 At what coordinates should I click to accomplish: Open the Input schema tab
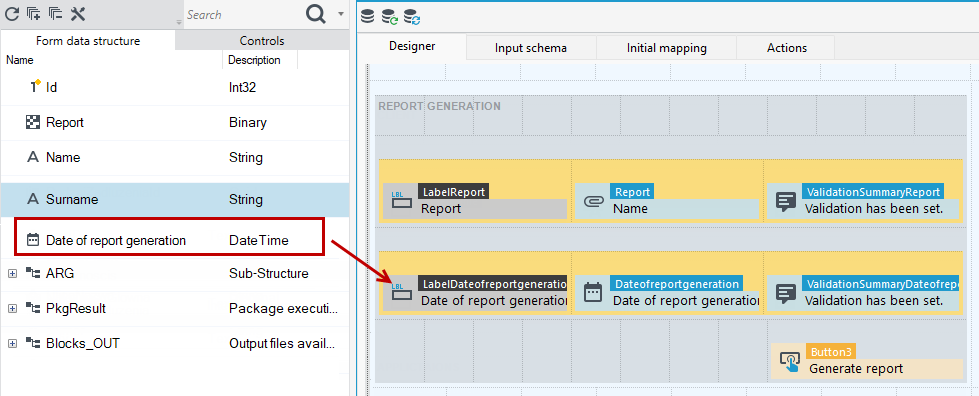click(531, 48)
